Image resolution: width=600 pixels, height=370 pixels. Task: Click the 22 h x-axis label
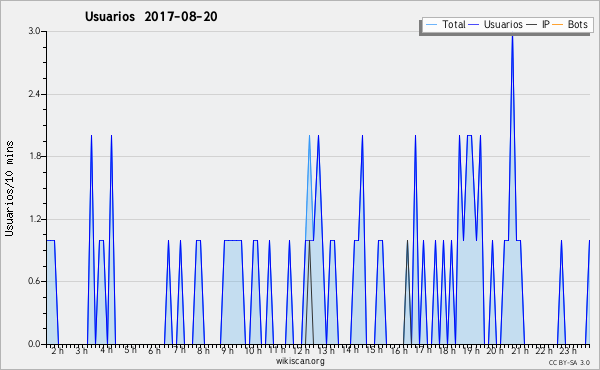pyautogui.click(x=544, y=350)
